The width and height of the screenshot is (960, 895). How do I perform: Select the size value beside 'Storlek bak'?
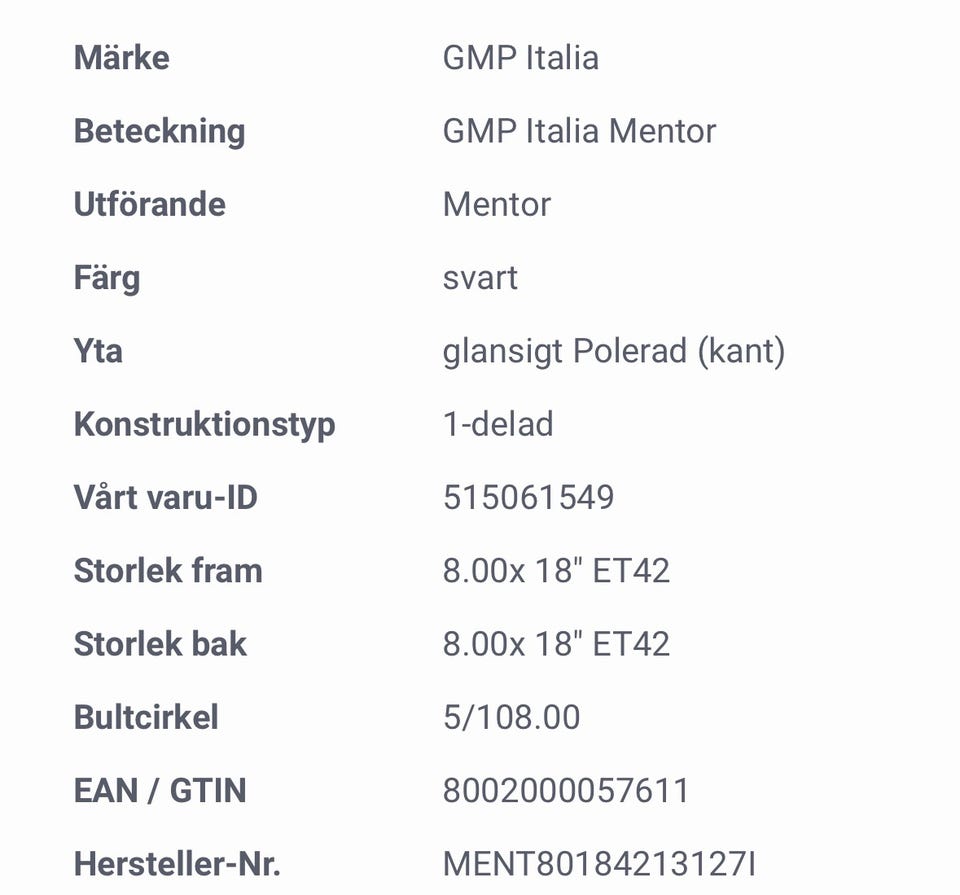tap(556, 644)
